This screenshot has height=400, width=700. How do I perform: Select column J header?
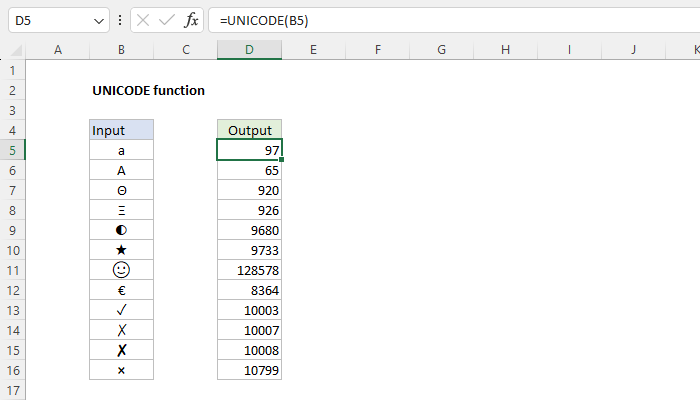[633, 50]
